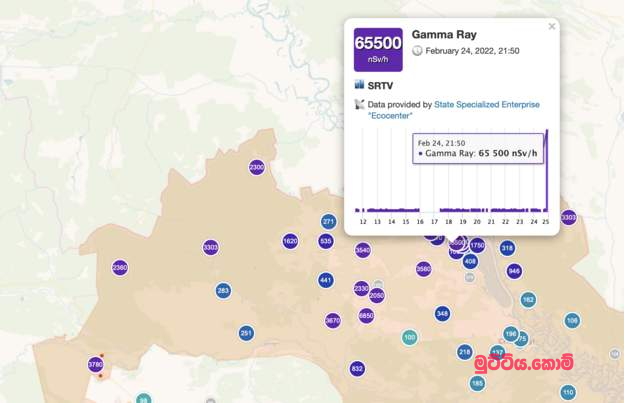624x403 pixels.
Task: Select the teal 100 sensor marker
Action: (409, 338)
